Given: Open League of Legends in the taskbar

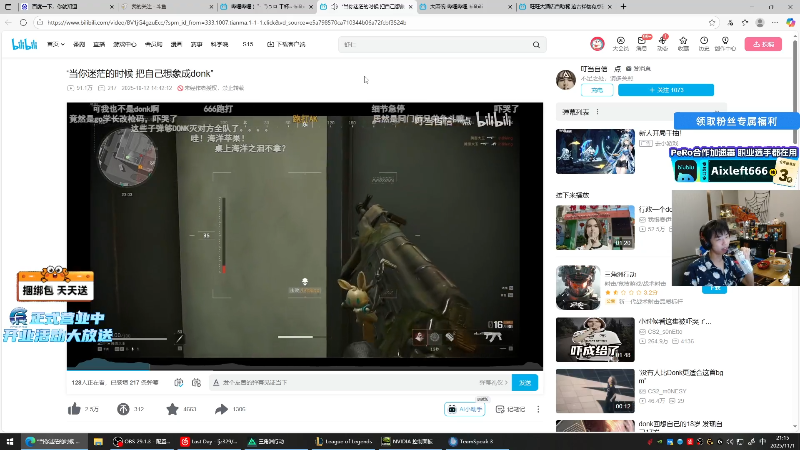Looking at the screenshot, I should tap(343, 442).
